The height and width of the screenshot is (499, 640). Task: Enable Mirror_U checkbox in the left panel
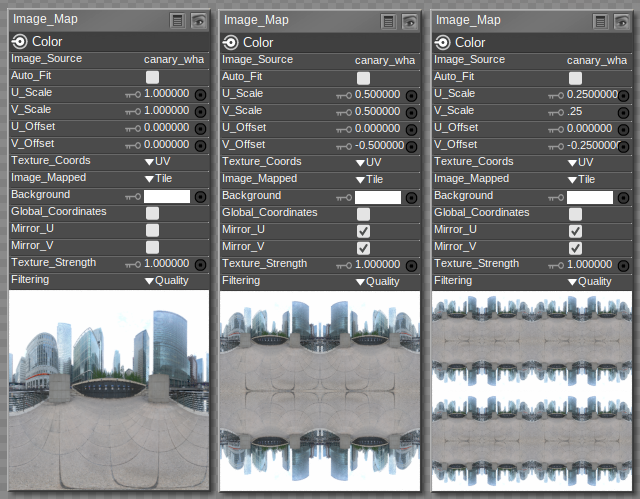tap(152, 230)
